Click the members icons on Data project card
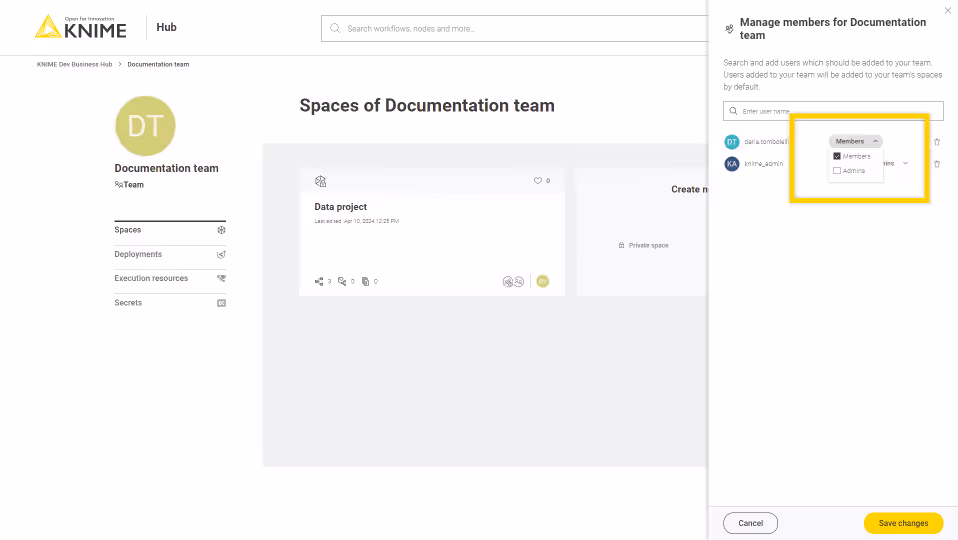Screen dimensions: 958x540 pyautogui.click(x=513, y=282)
